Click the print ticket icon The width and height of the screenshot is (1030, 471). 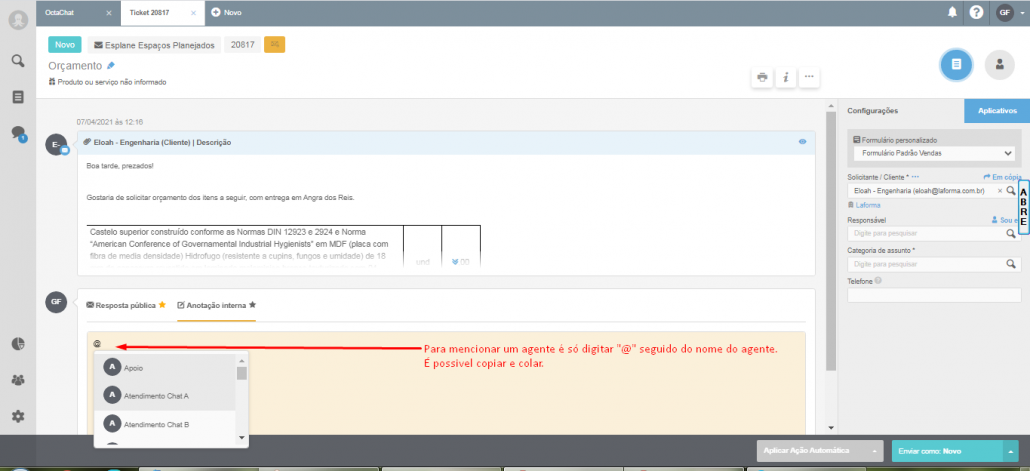(762, 77)
